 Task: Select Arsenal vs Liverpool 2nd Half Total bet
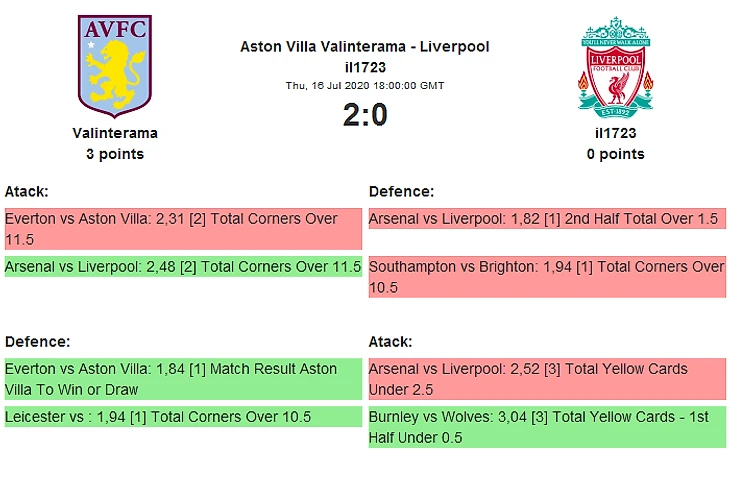click(547, 219)
